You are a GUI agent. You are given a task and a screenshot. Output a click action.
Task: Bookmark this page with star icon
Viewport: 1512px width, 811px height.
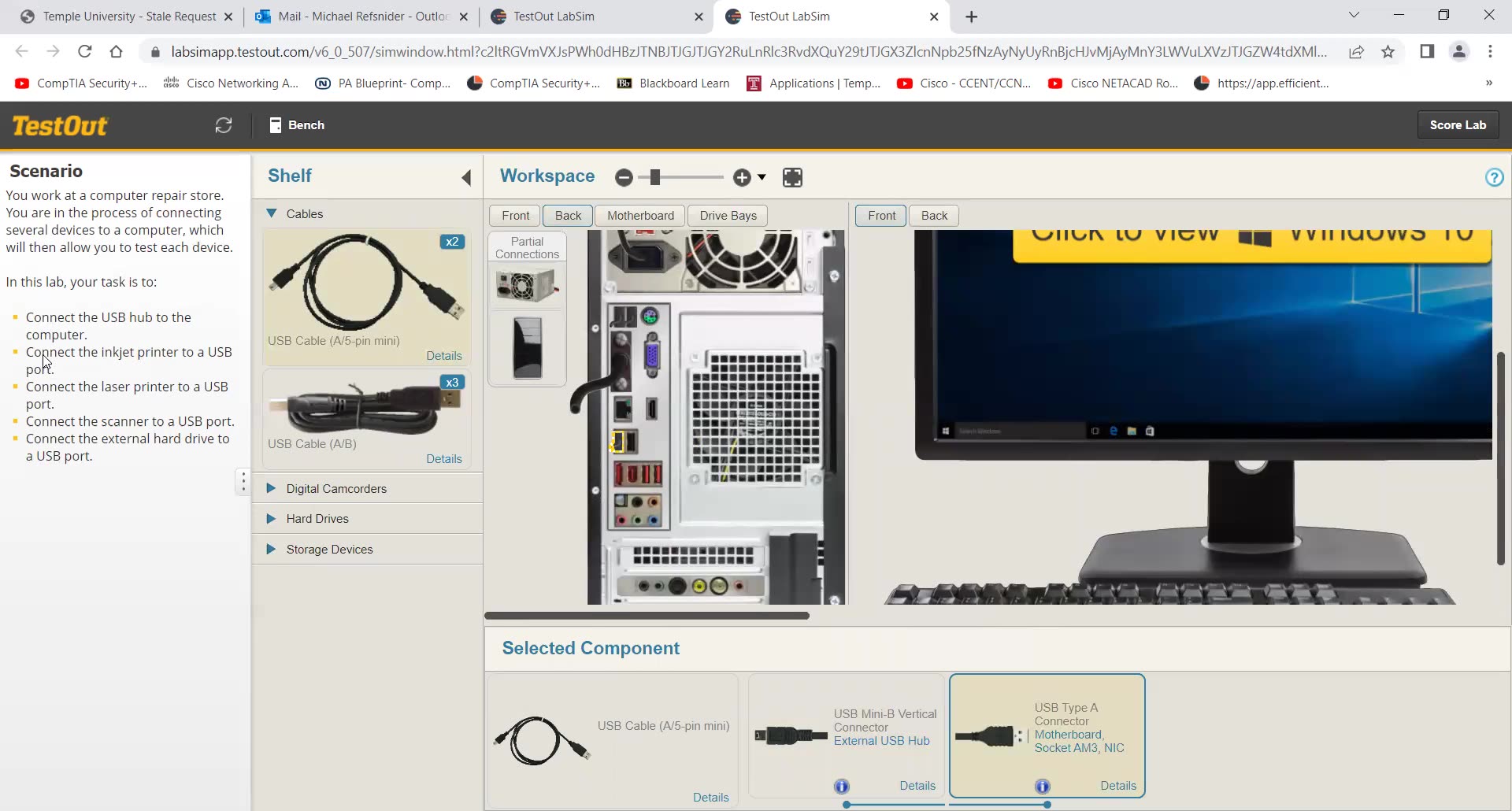[x=1388, y=52]
